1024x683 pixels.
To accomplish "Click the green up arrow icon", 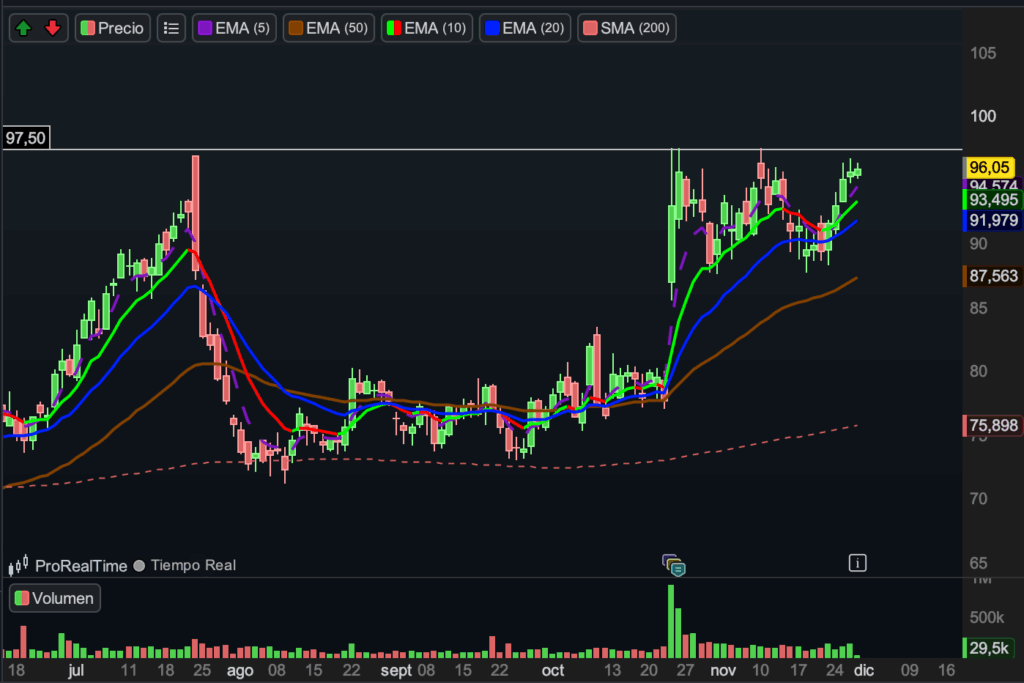I will pyautogui.click(x=25, y=28).
